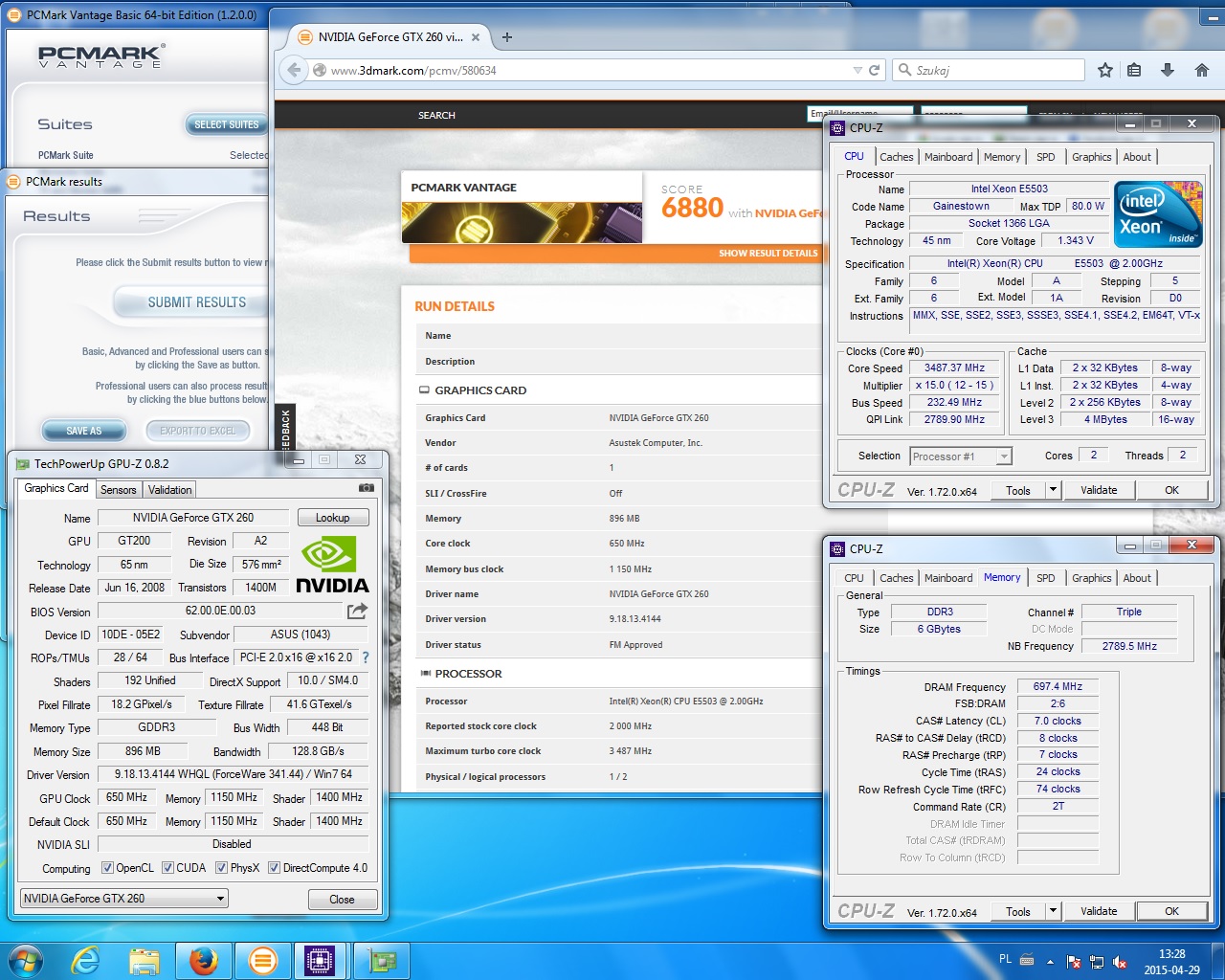Click the PL language indicator
This screenshot has width=1225, height=980.
coord(1005,959)
